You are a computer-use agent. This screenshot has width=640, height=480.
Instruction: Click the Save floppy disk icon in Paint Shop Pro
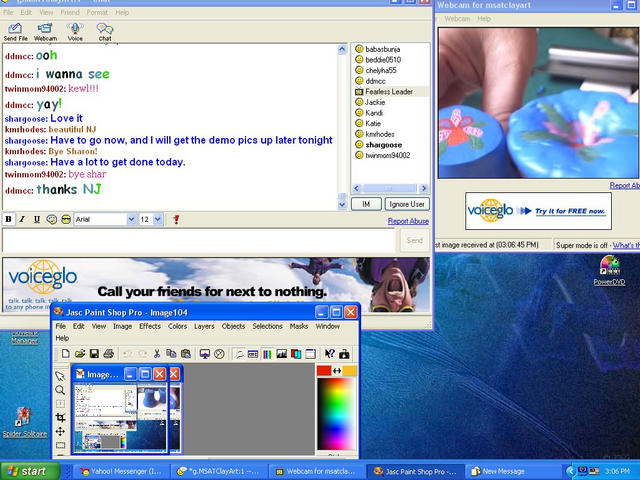[x=94, y=353]
